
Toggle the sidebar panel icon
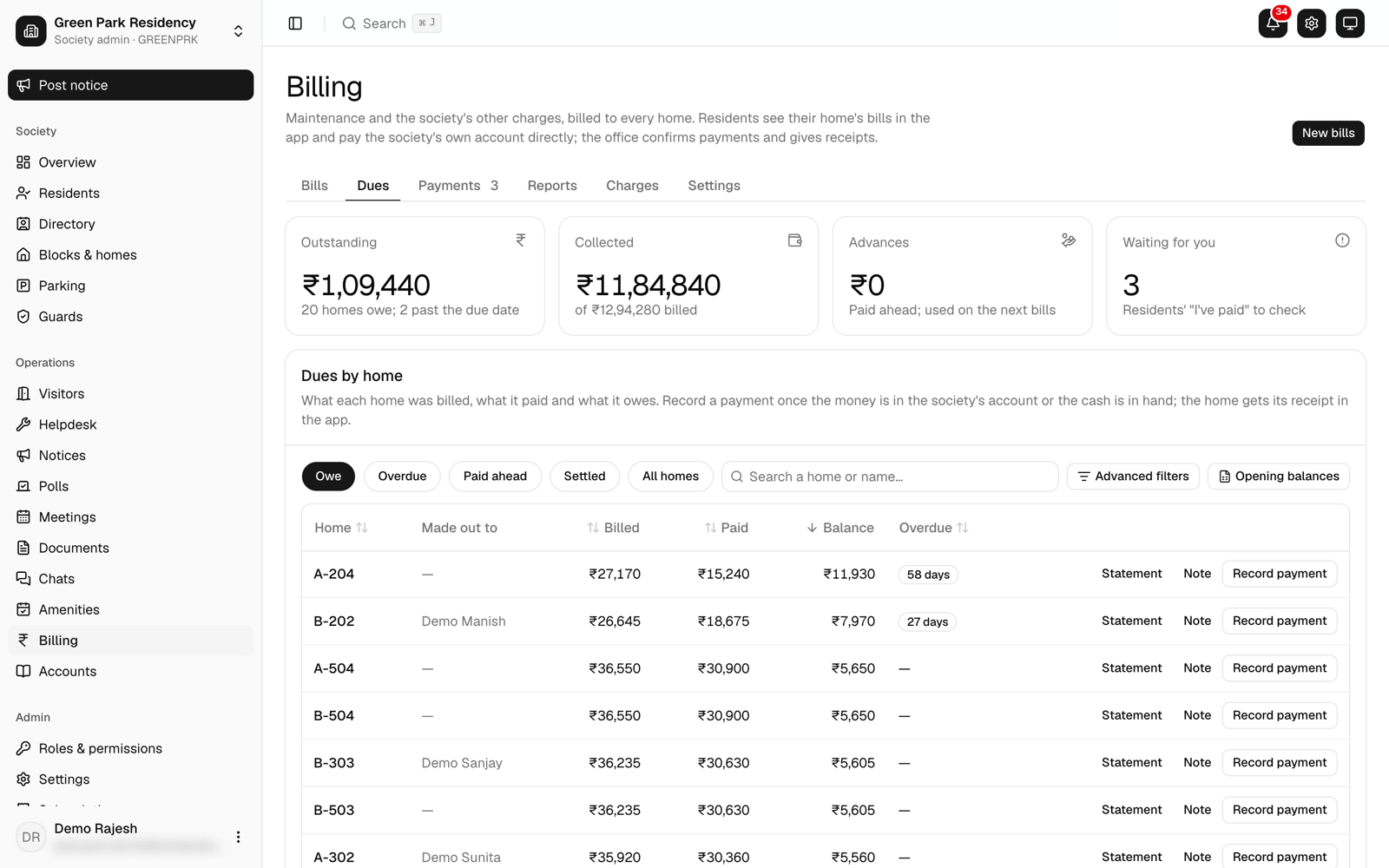[x=295, y=23]
